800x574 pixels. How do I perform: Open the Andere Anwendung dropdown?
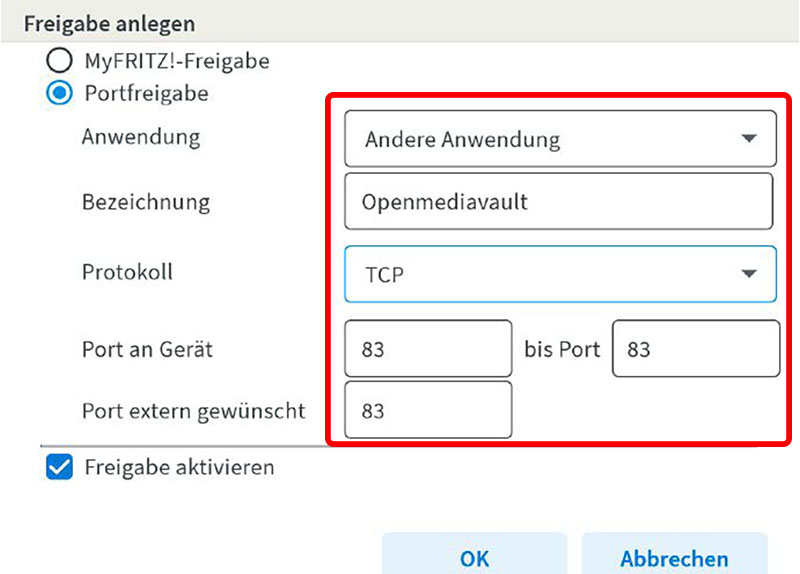click(x=559, y=139)
